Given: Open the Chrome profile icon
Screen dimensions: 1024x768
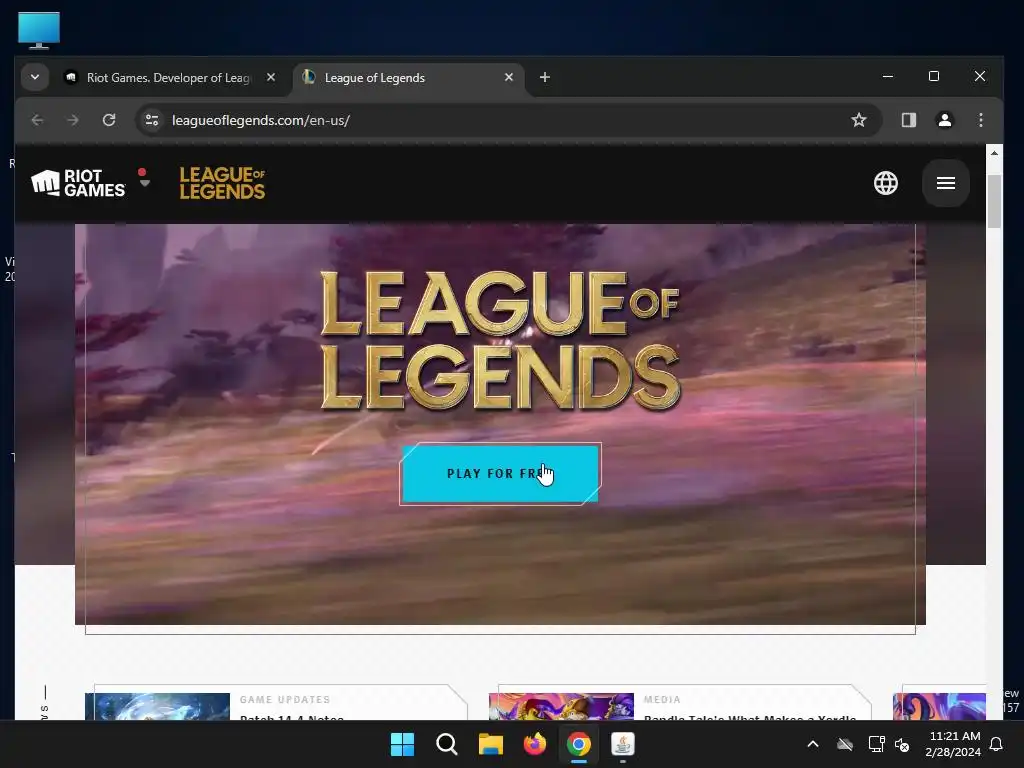Looking at the screenshot, I should (944, 120).
